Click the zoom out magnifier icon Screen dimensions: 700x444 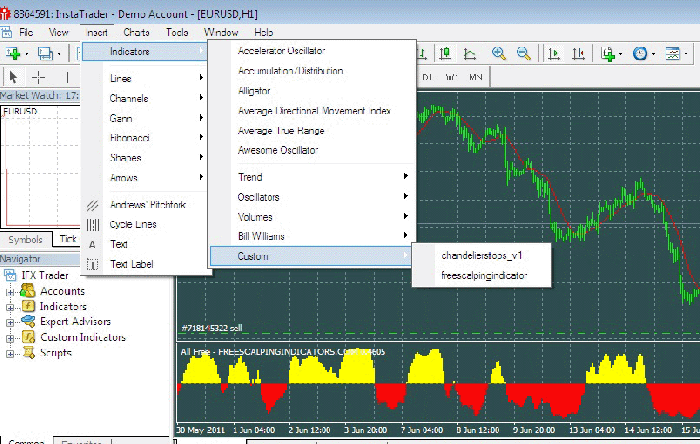[x=522, y=53]
